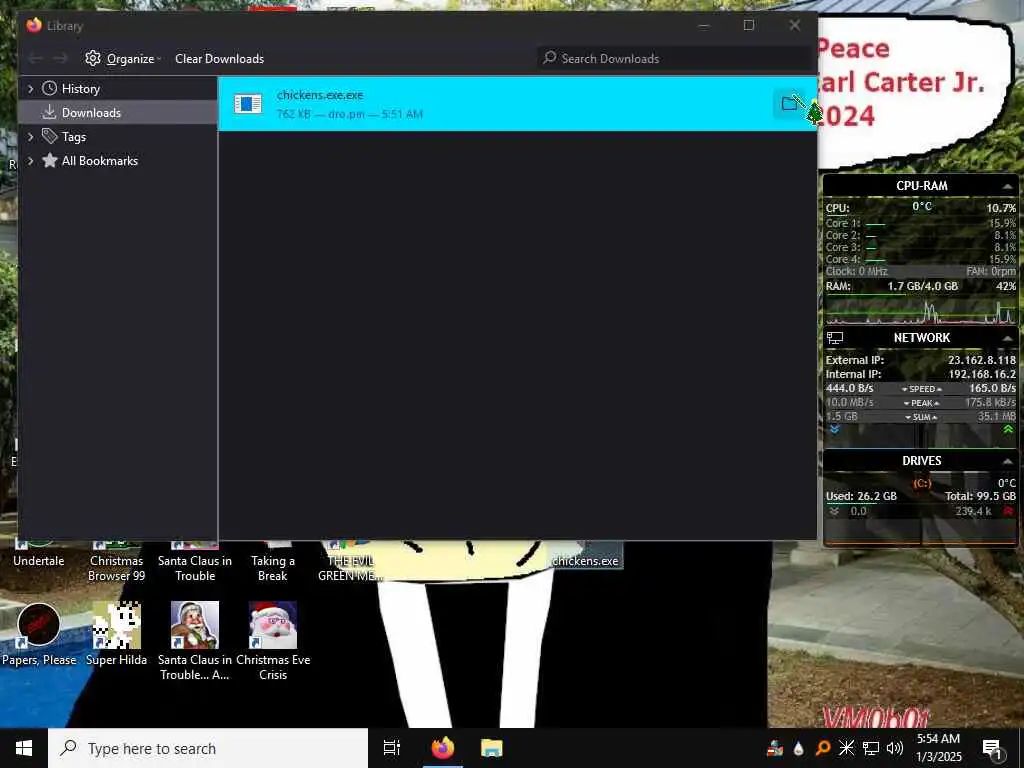
Task: Click the Internal IP value 192.168.16.2
Action: click(x=982, y=374)
